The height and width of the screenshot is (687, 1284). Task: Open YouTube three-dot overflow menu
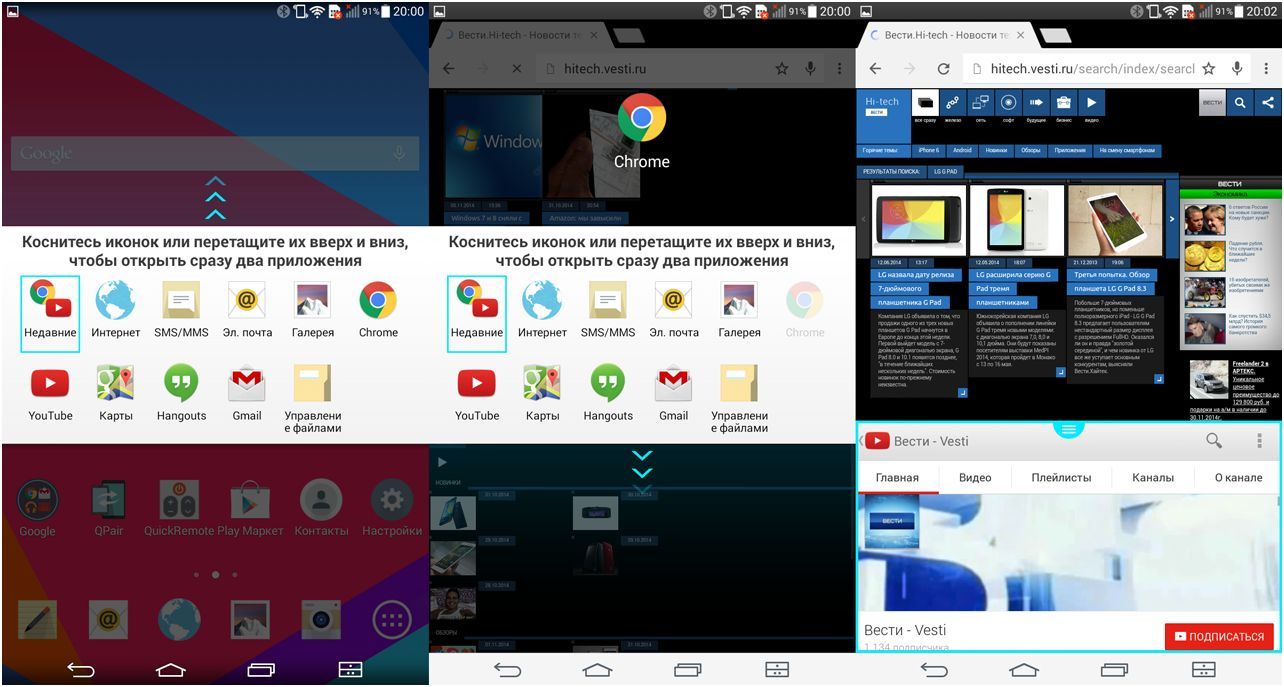1259,440
